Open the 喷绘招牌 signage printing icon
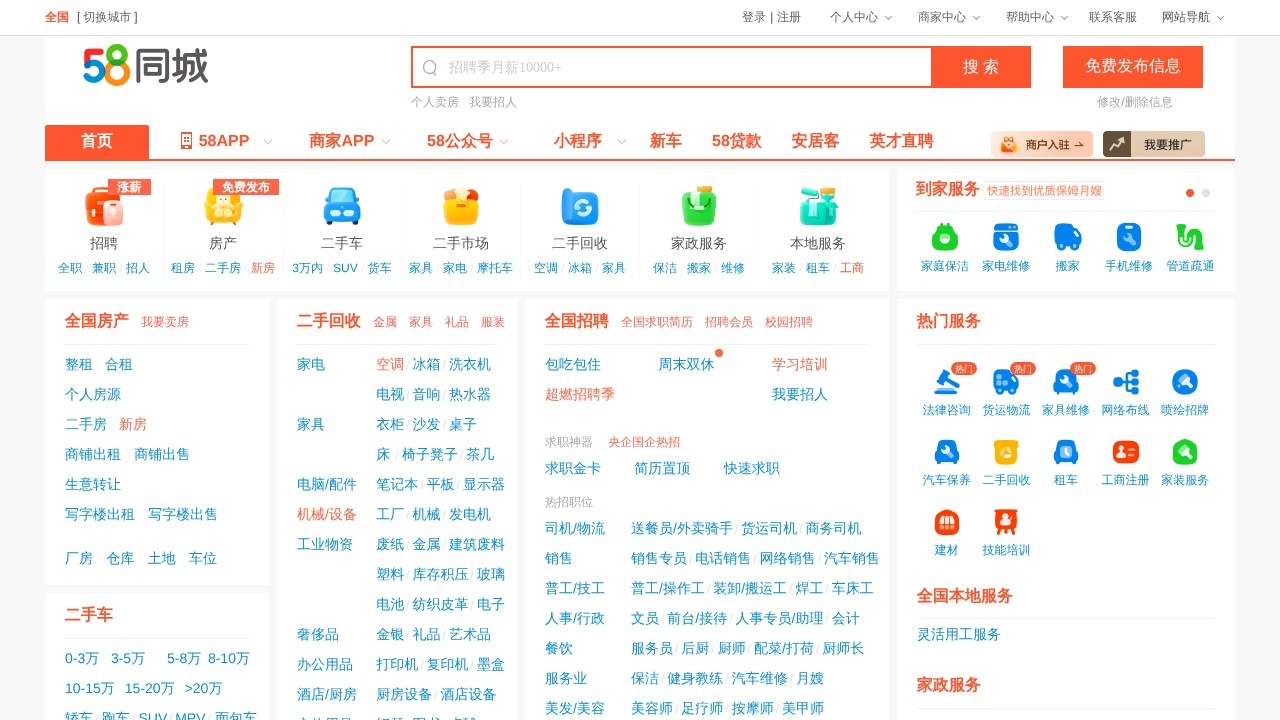This screenshot has width=1280, height=720. [1185, 382]
